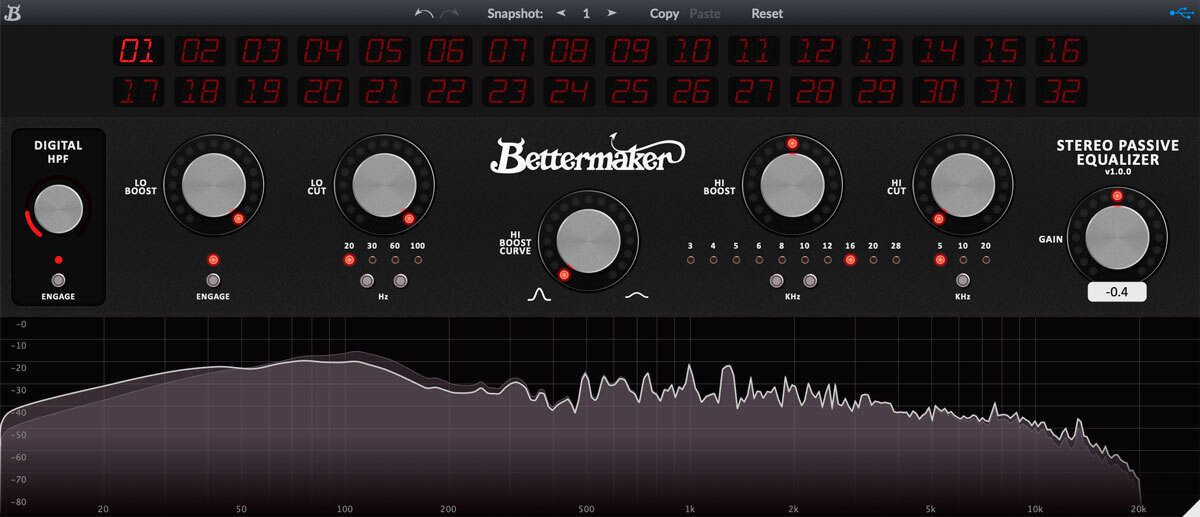Toggle the Digital HPF Engage button

(58, 279)
